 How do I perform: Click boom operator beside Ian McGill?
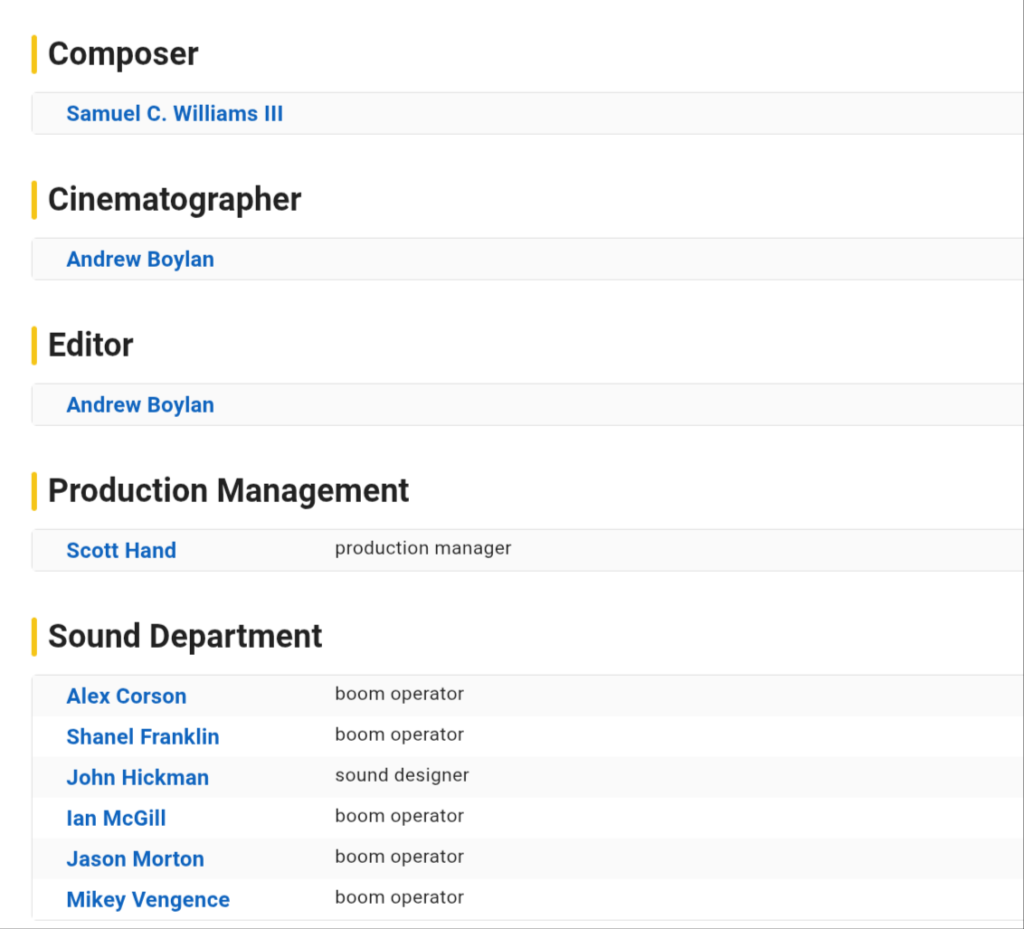click(x=399, y=816)
